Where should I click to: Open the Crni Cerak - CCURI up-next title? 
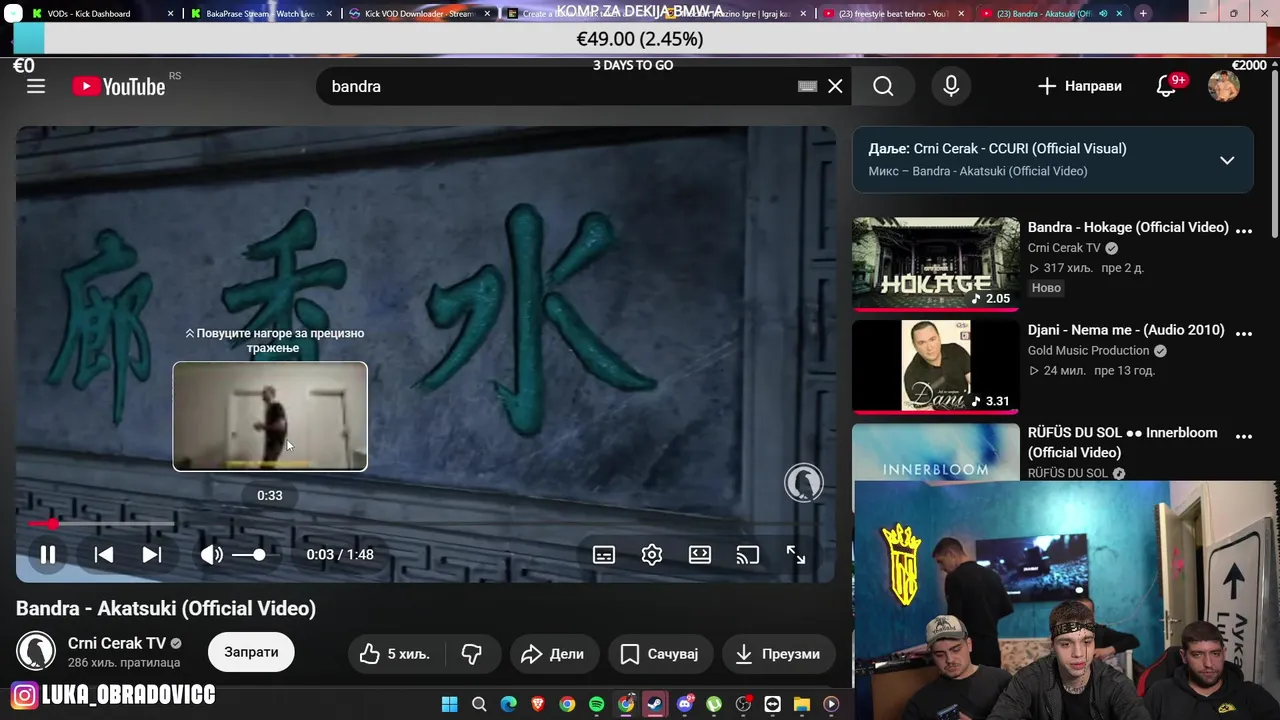[1020, 148]
